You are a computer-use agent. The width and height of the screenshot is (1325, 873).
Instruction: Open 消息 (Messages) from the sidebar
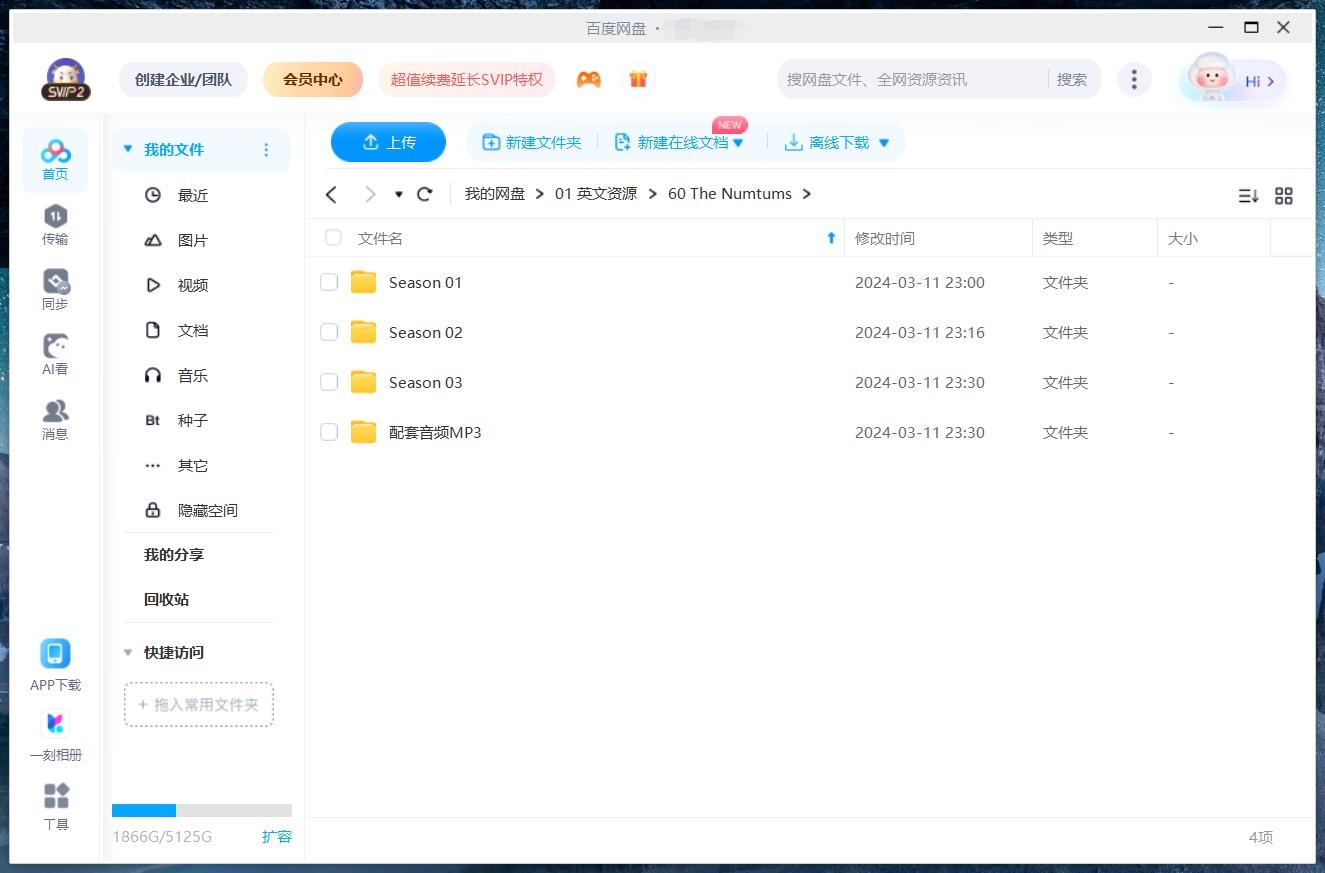coord(55,418)
